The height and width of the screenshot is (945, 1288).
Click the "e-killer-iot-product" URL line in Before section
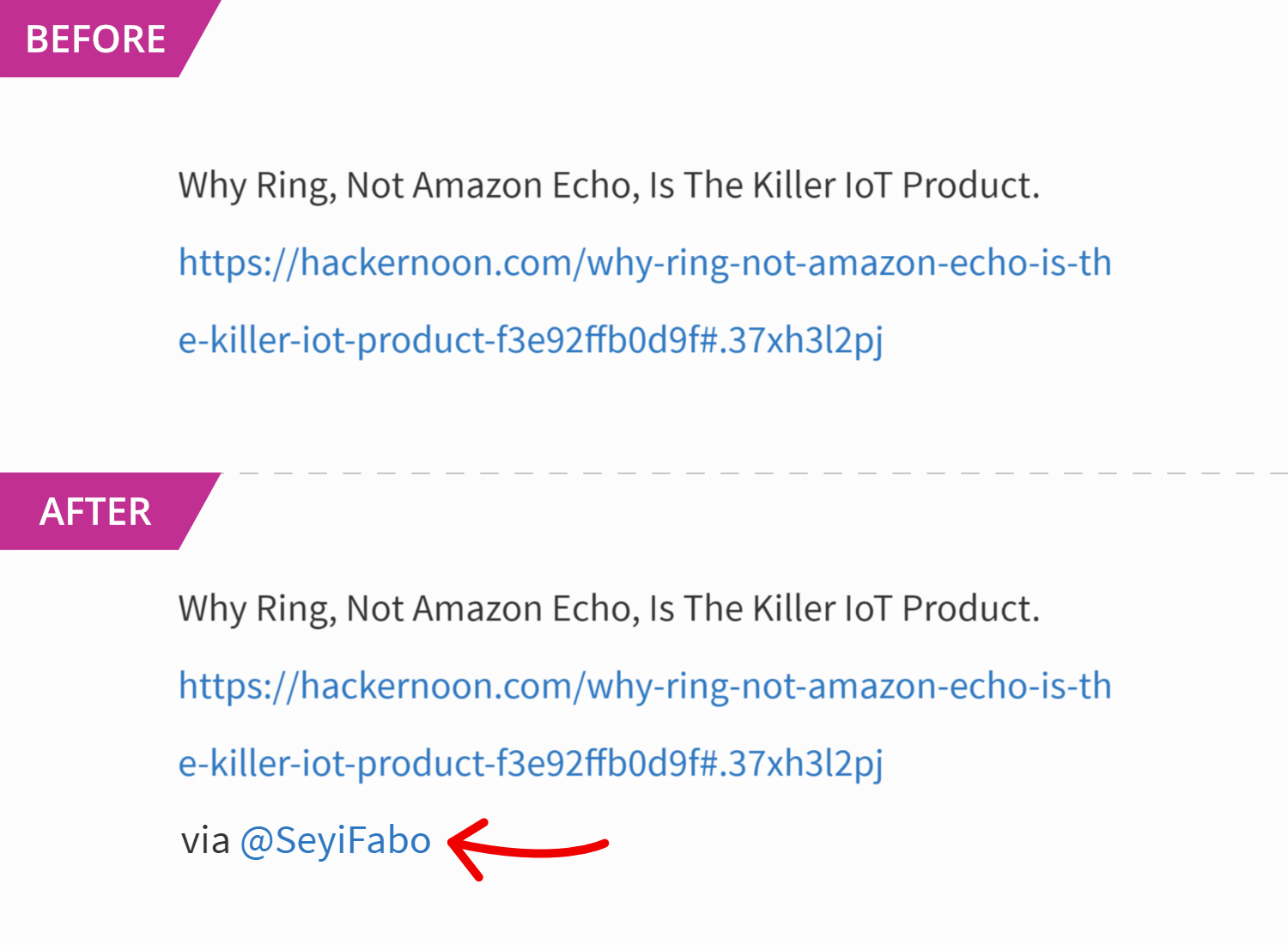(530, 340)
